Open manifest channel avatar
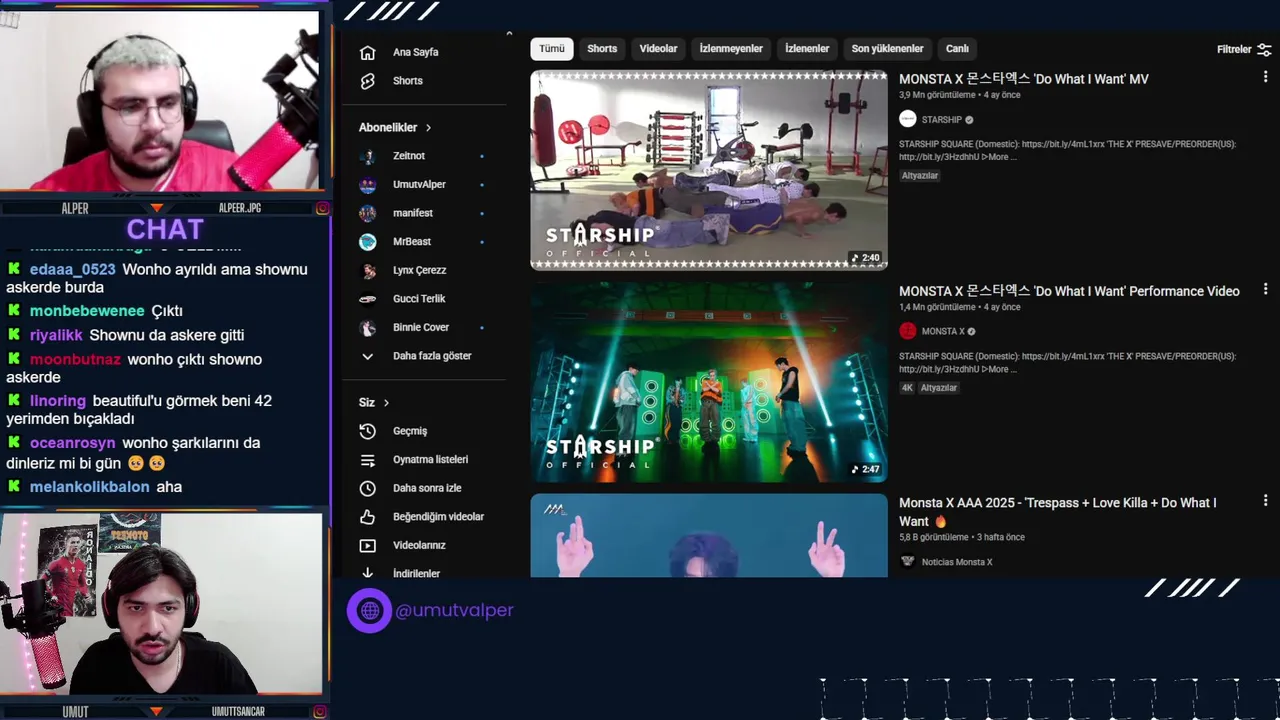This screenshot has height=720, width=1280. pos(368,213)
